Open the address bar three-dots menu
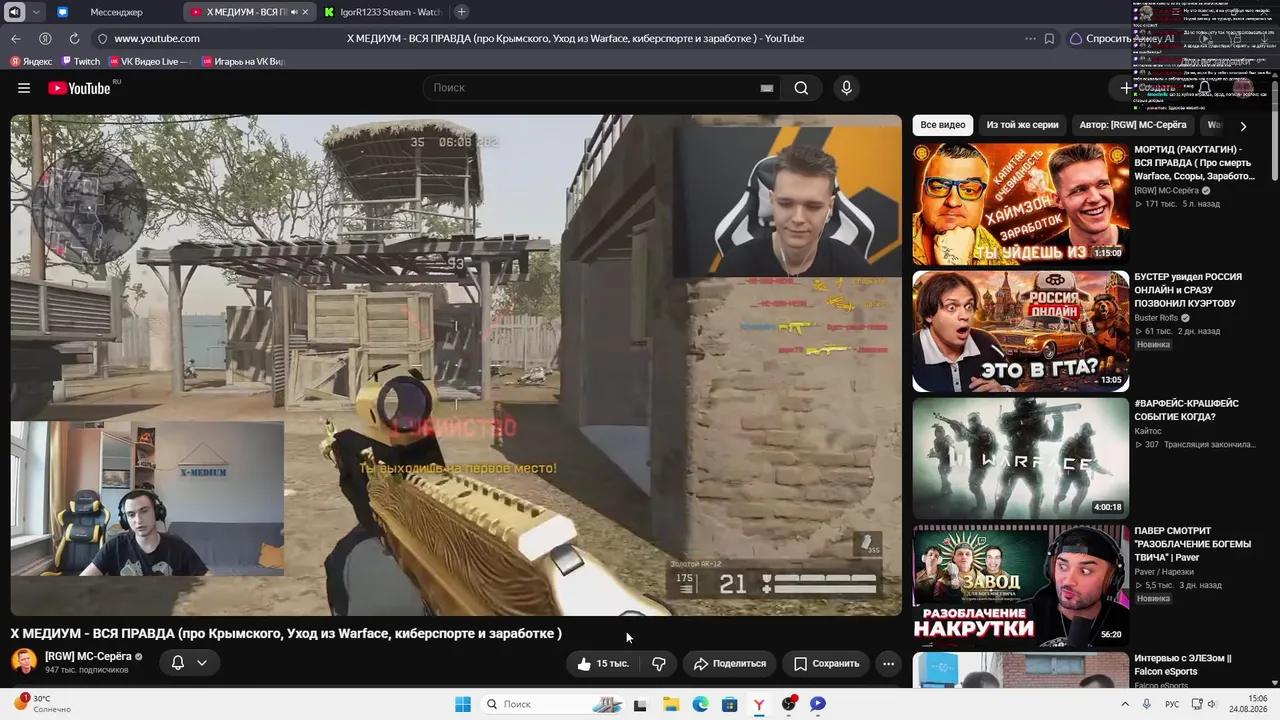This screenshot has height=720, width=1280. 1030,39
